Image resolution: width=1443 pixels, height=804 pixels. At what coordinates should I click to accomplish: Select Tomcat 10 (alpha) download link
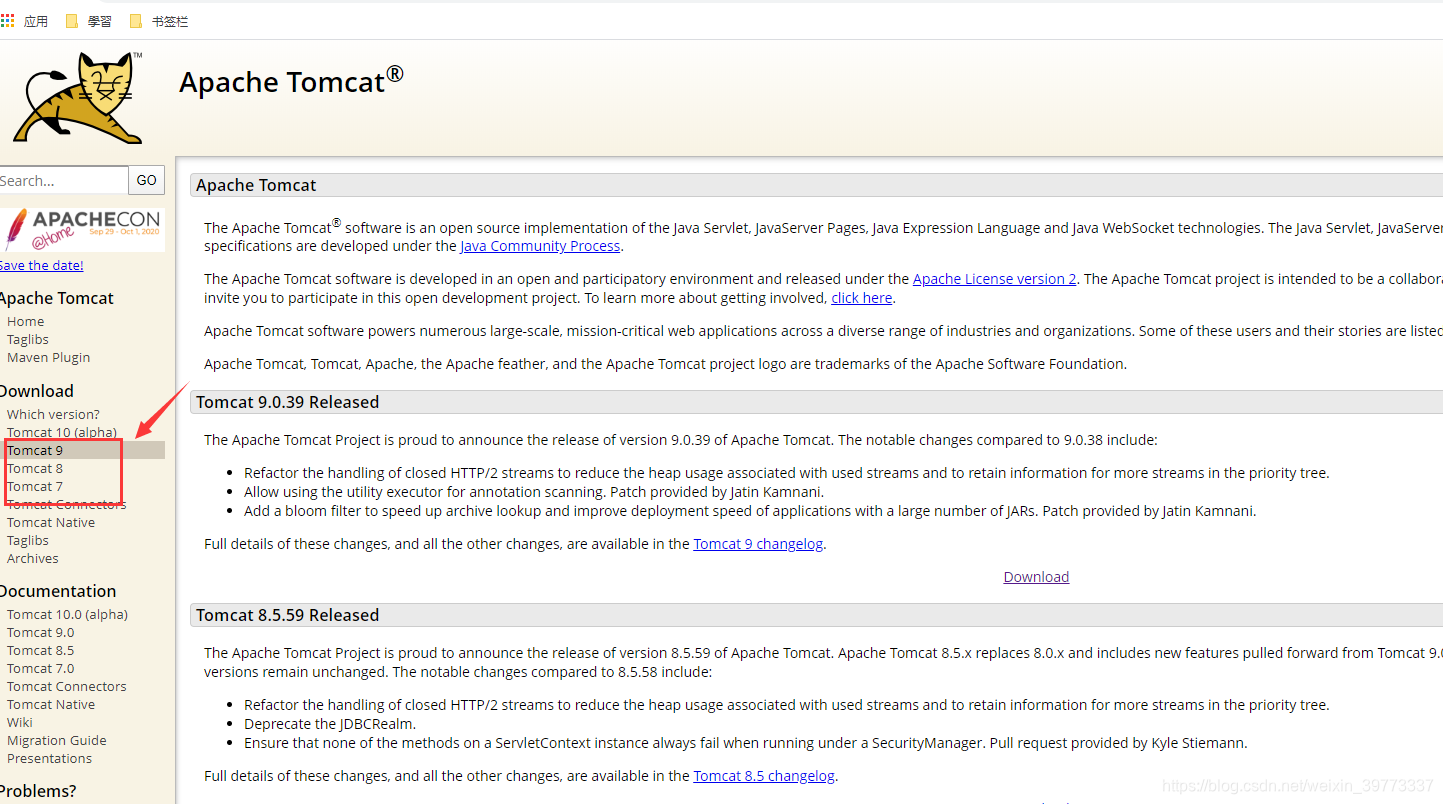(x=61, y=432)
